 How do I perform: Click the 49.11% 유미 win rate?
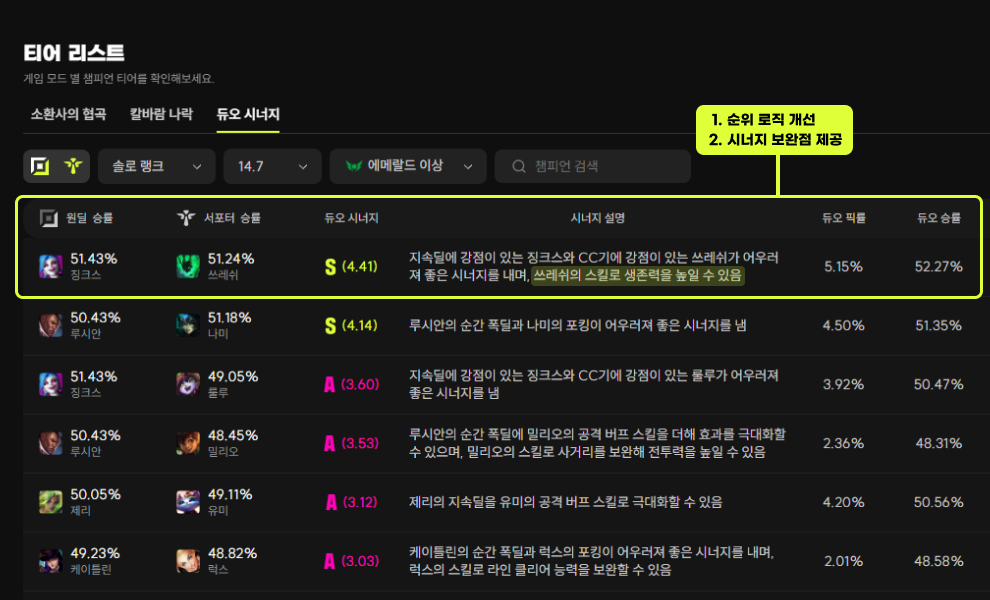[x=230, y=495]
